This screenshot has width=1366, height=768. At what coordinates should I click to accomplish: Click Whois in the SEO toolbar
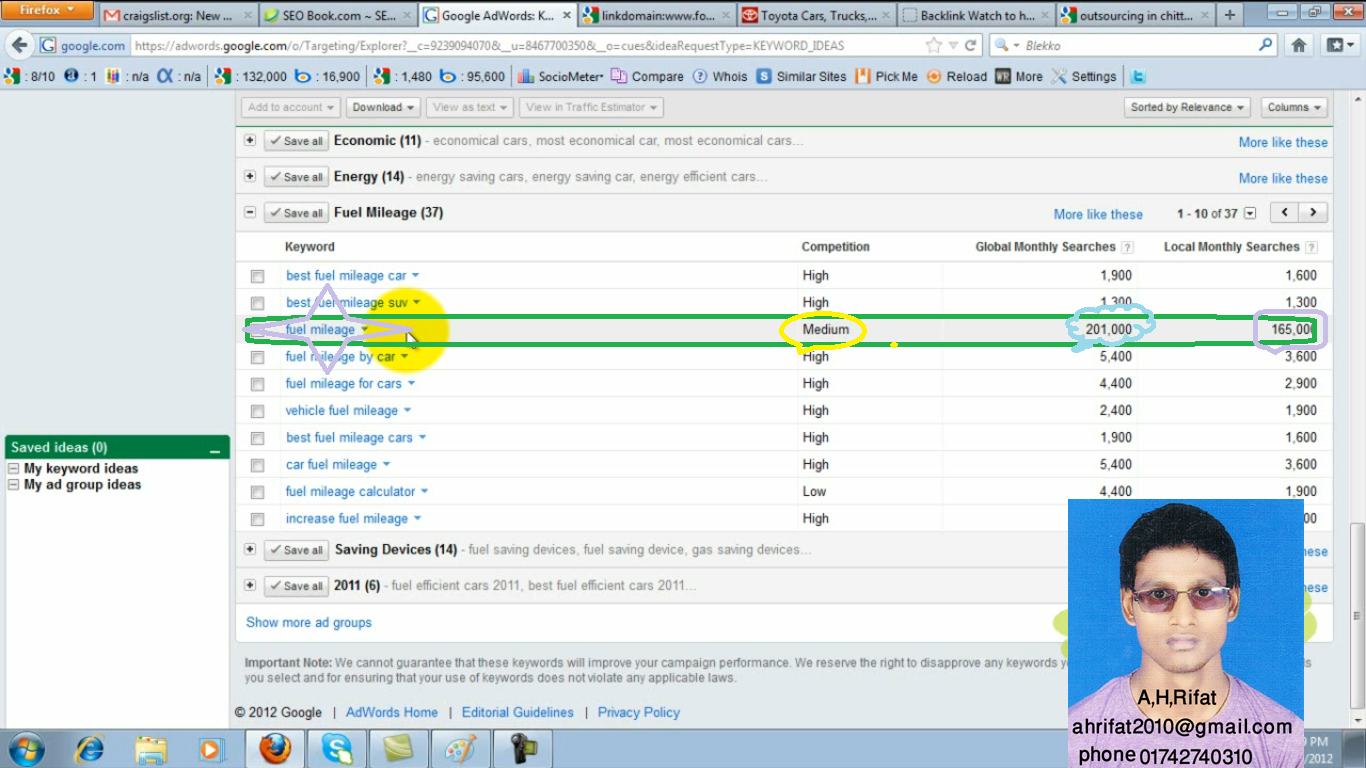[x=720, y=77]
